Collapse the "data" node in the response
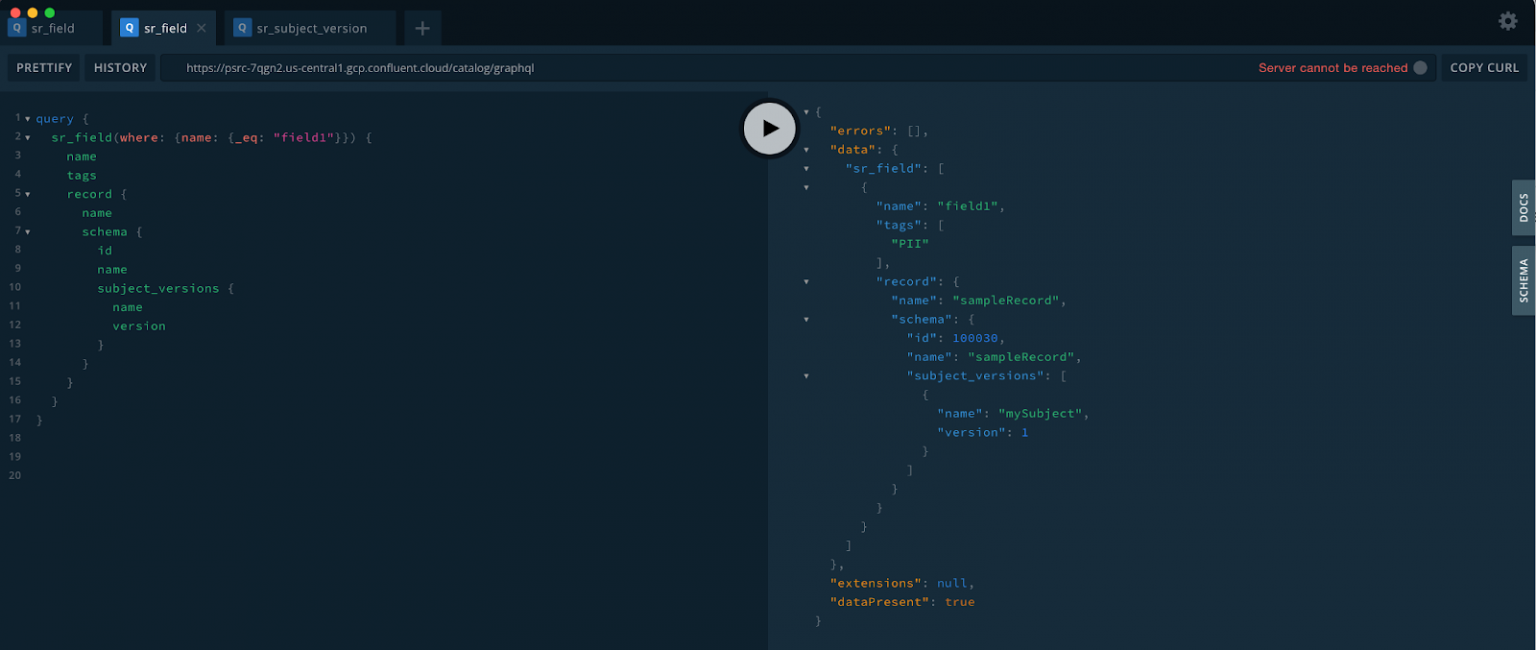Screen dimensions: 1536x650 [x=806, y=150]
